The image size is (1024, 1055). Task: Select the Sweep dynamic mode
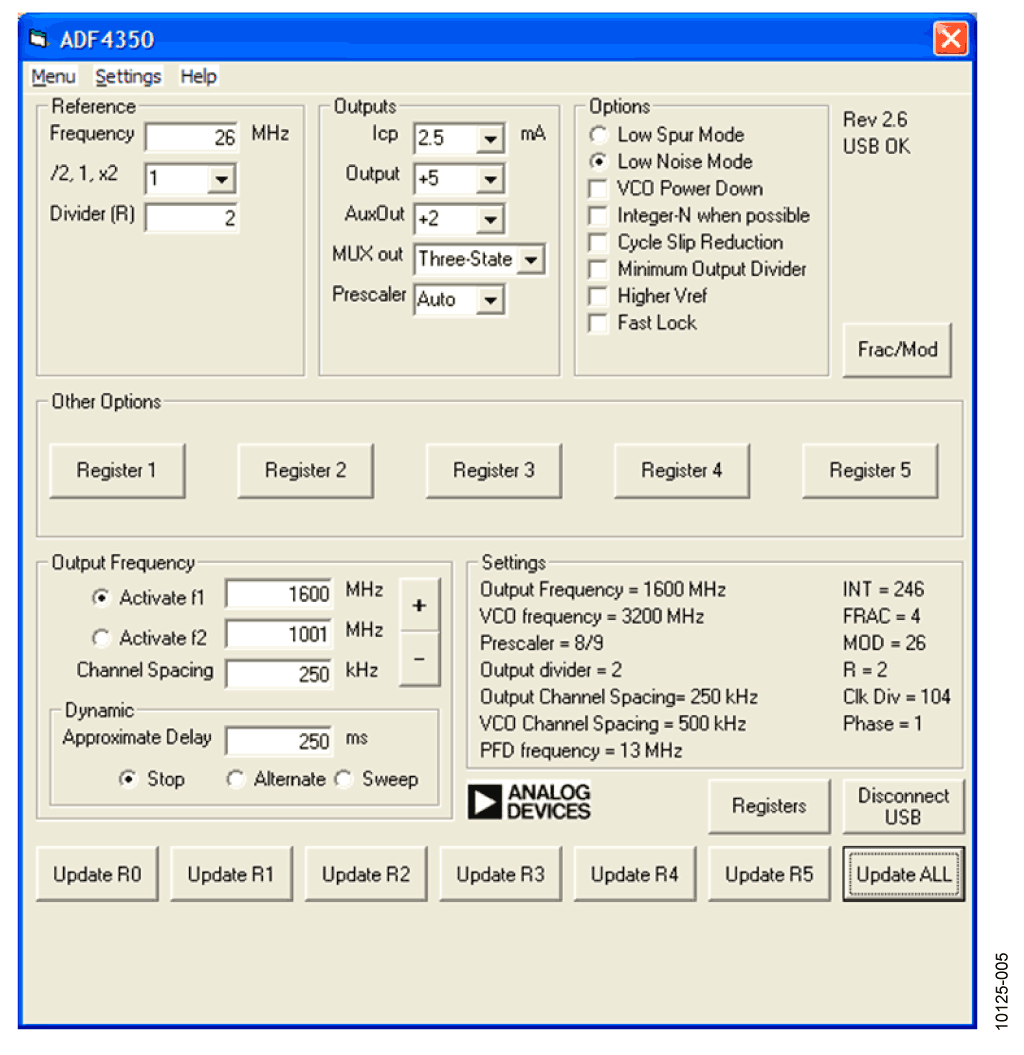(344, 780)
